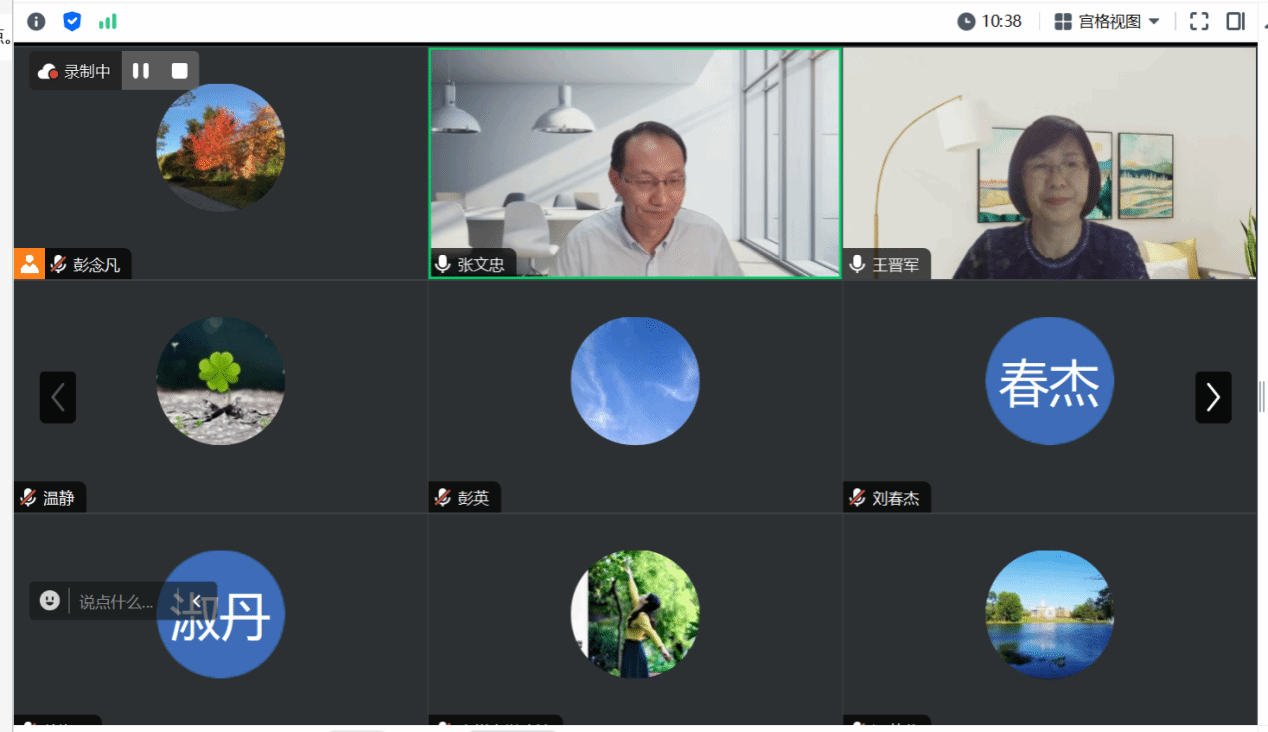This screenshot has height=732, width=1268.
Task: Pause the cloud recording
Action: click(141, 71)
